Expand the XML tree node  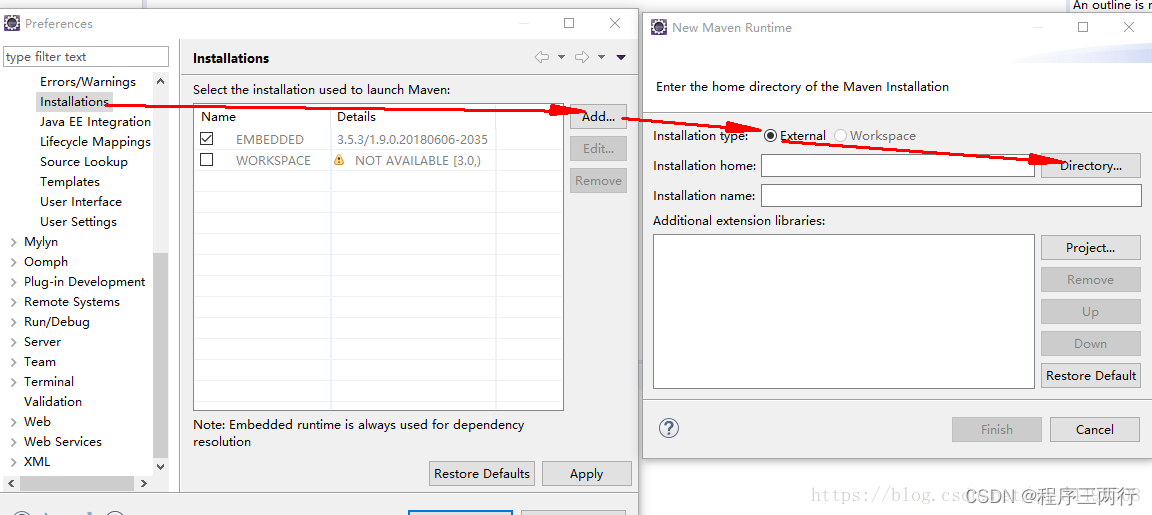click(x=14, y=462)
